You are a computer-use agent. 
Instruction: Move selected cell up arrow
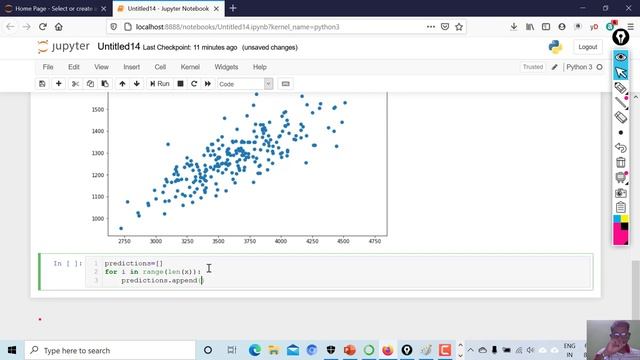pyautogui.click(x=122, y=84)
